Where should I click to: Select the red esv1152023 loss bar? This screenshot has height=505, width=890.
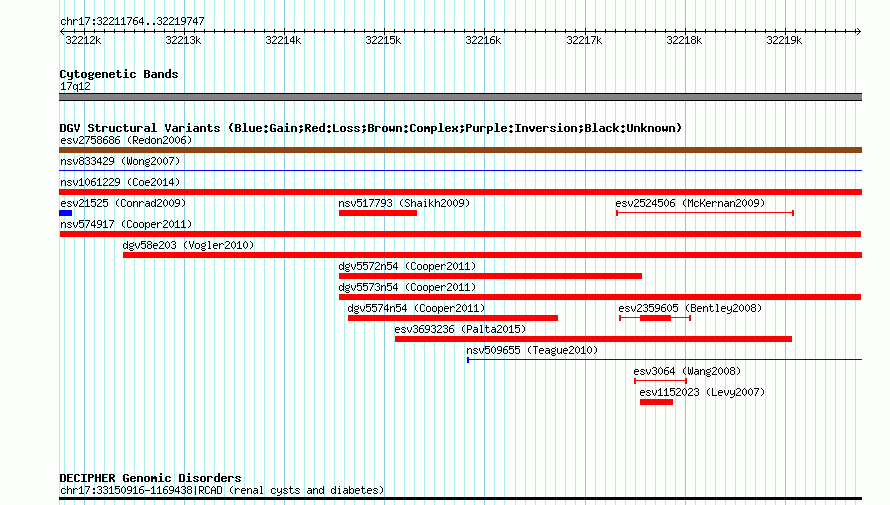pos(657,402)
